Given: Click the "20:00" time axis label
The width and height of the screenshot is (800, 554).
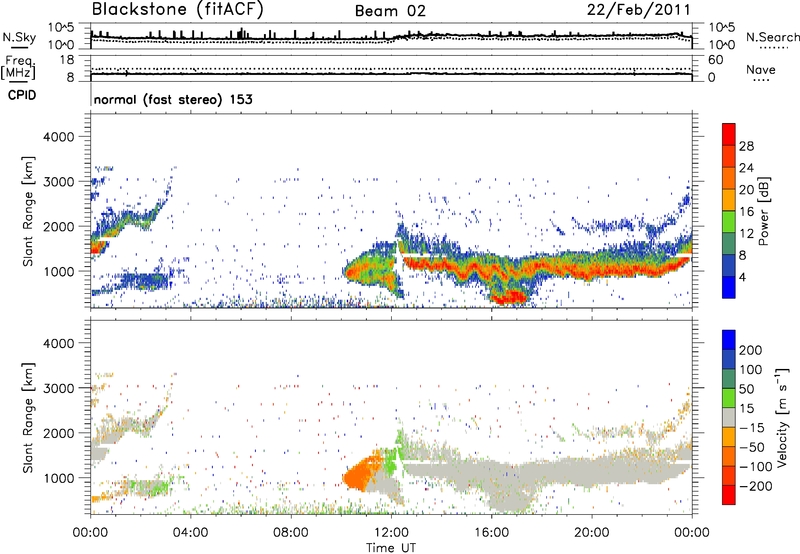Looking at the screenshot, I should coord(591,533).
